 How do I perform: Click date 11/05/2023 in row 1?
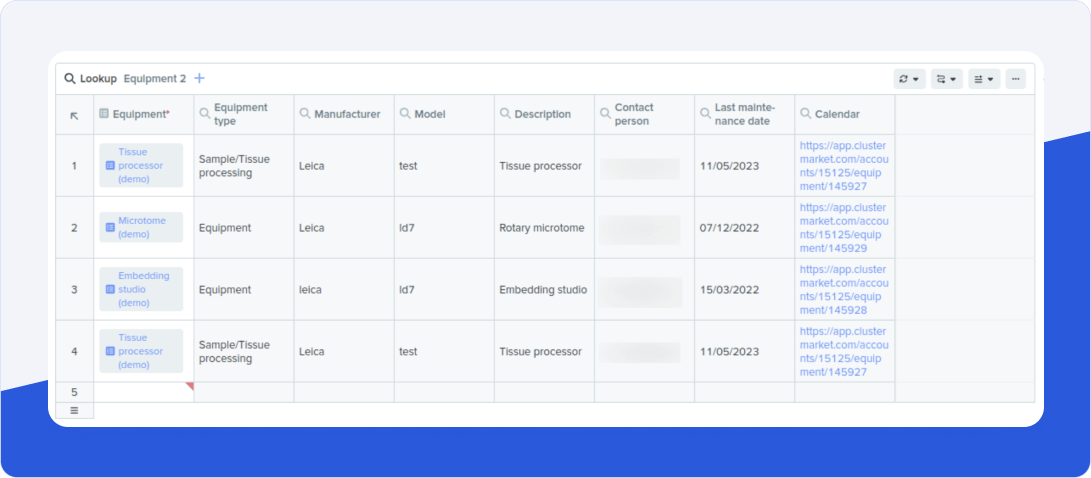745,166
